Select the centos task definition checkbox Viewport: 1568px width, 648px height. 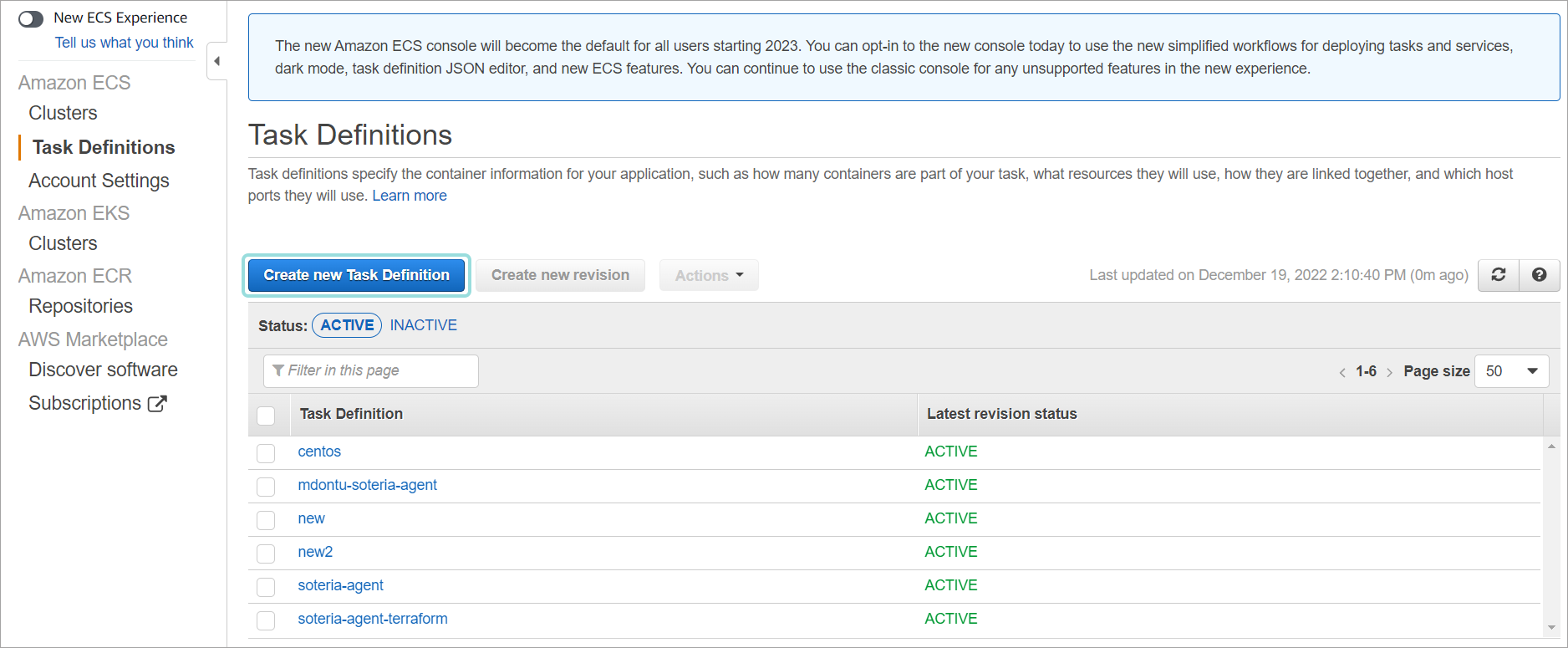tap(266, 453)
